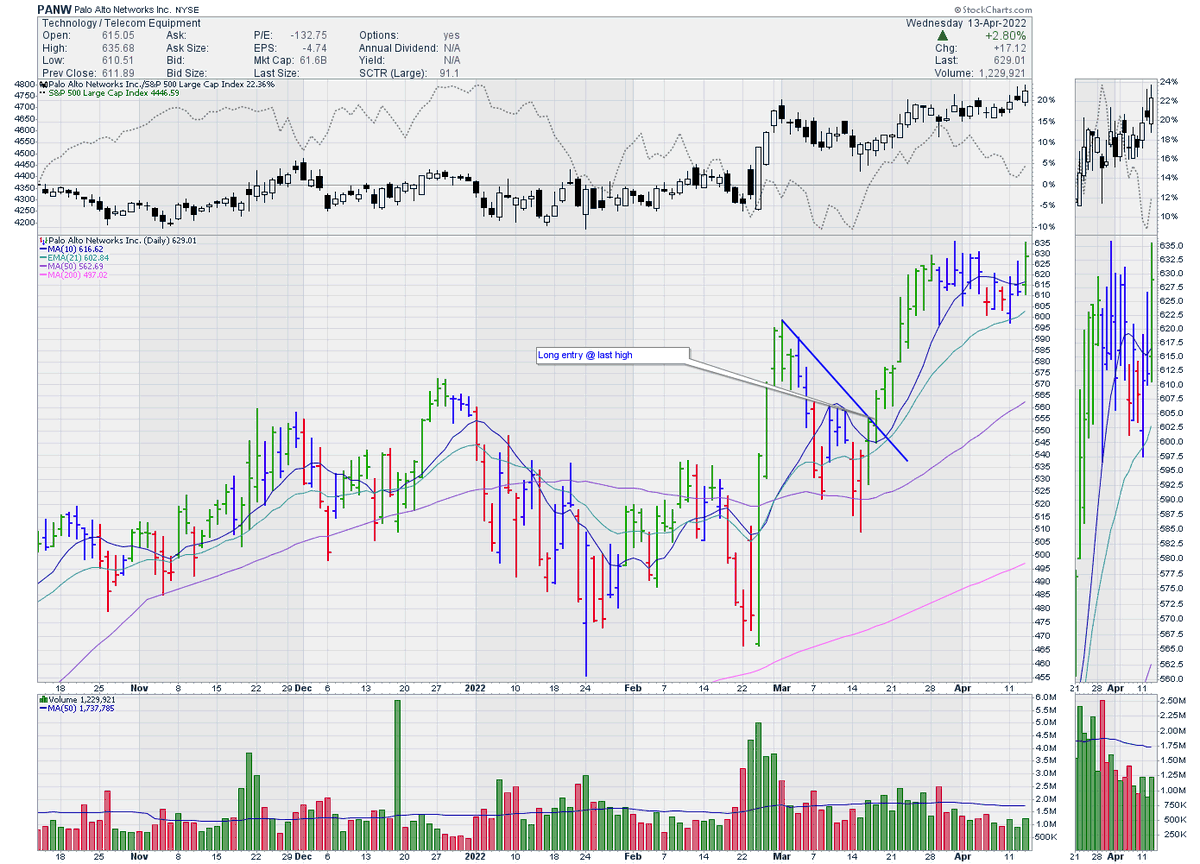Click the SCTR (Large) value 91.1
The image size is (1200, 864).
[449, 73]
